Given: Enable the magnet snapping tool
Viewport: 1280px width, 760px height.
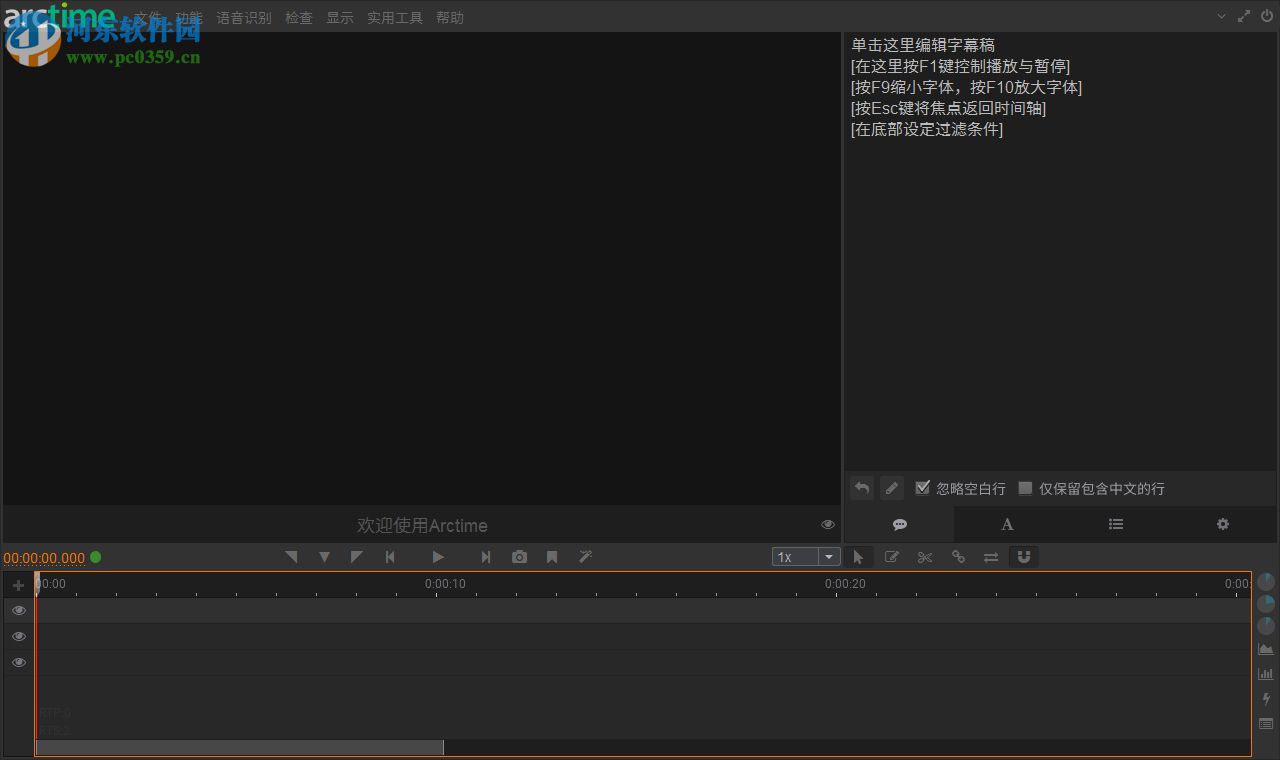Looking at the screenshot, I should (1024, 557).
